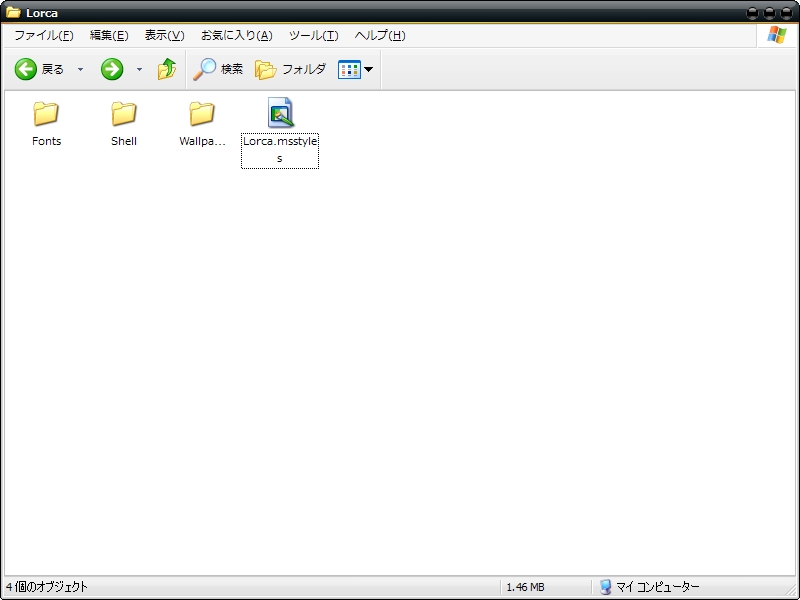Image resolution: width=800 pixels, height=600 pixels.
Task: Expand the Forward button history dropdown
Action: [139, 69]
